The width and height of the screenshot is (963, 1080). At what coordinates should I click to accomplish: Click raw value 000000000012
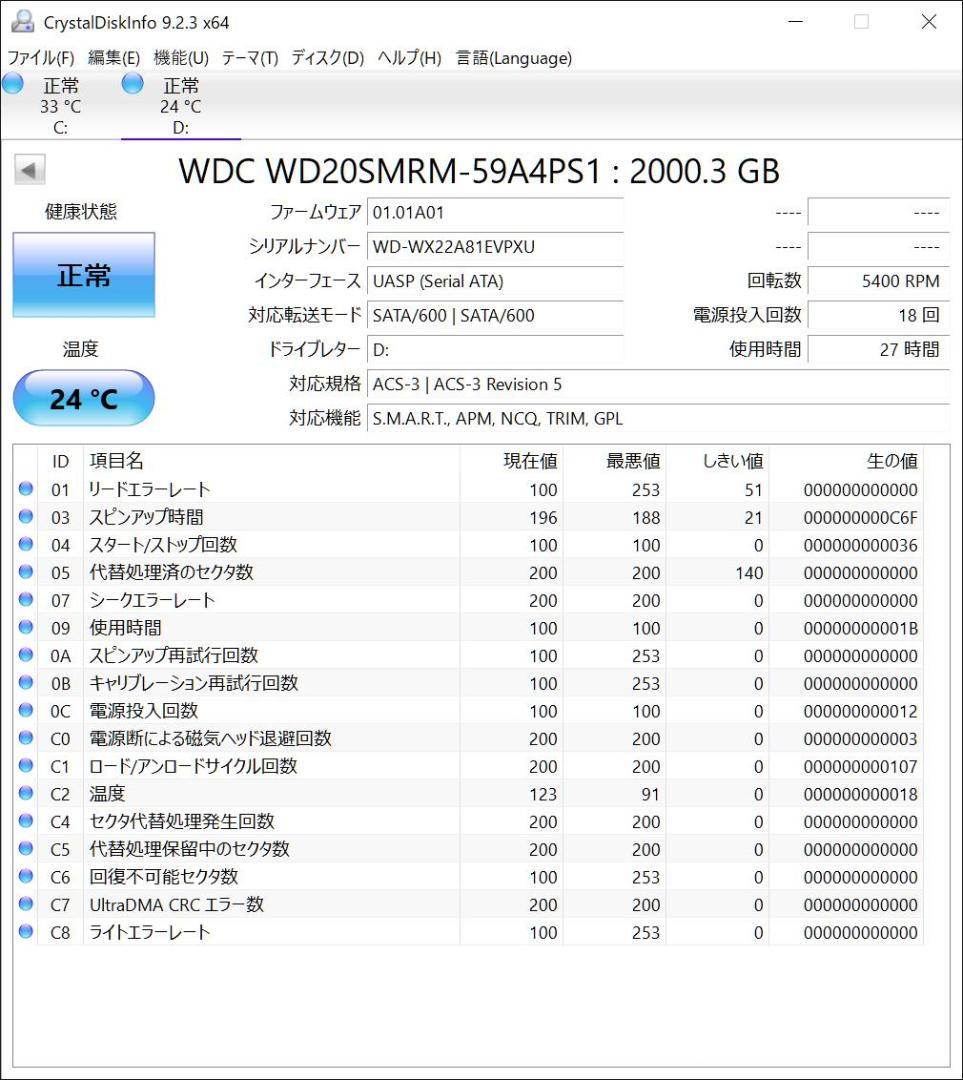(x=860, y=712)
